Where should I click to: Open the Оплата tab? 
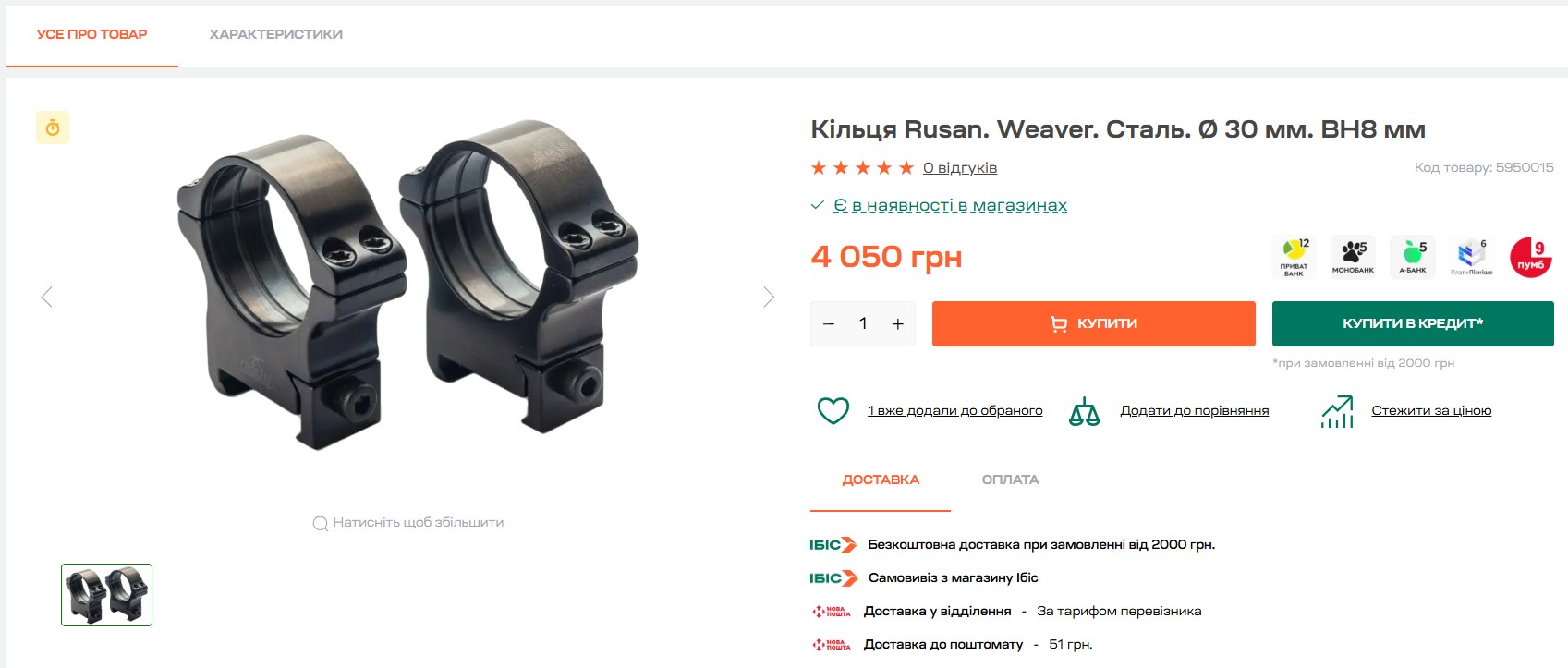pyautogui.click(x=1010, y=480)
